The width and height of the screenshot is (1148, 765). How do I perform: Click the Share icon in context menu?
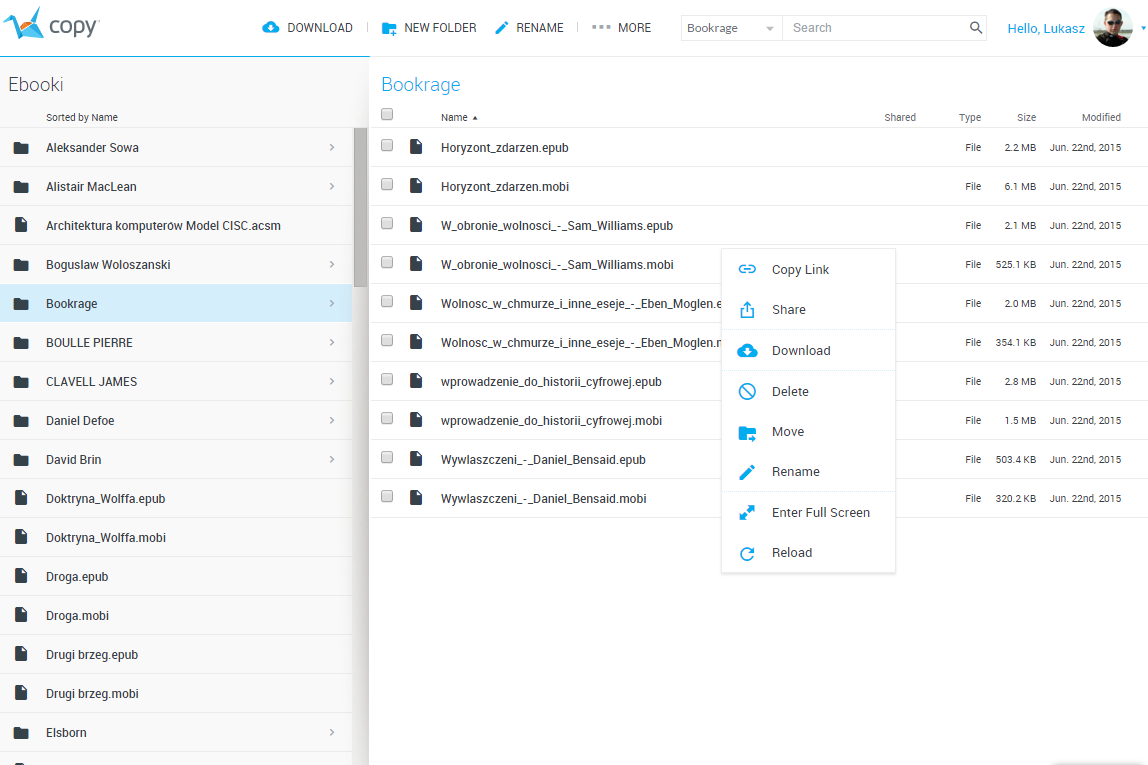(747, 310)
